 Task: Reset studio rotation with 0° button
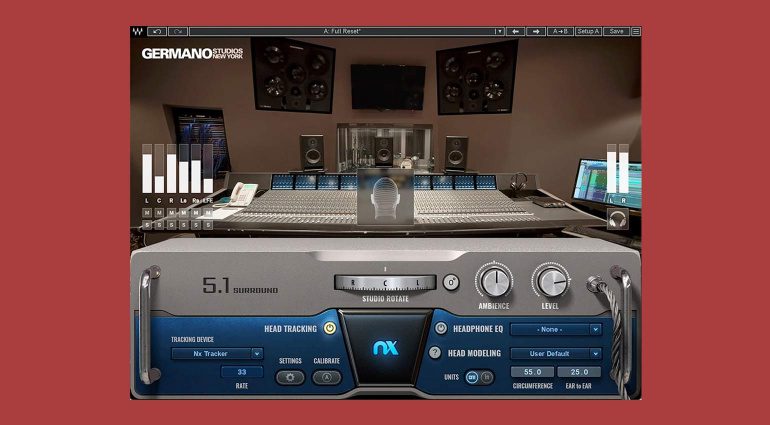pos(450,282)
